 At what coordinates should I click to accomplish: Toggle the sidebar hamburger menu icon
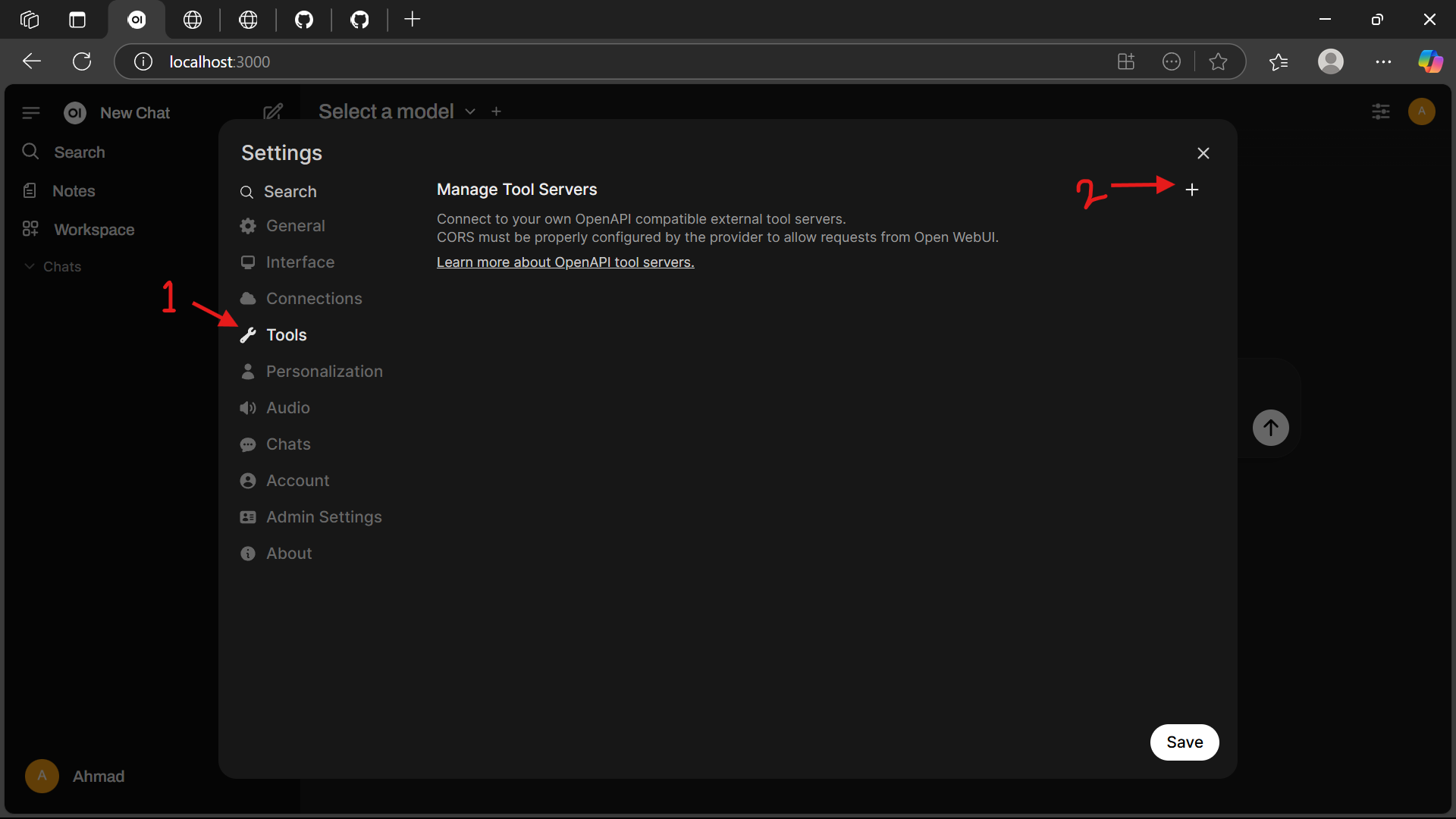point(31,113)
